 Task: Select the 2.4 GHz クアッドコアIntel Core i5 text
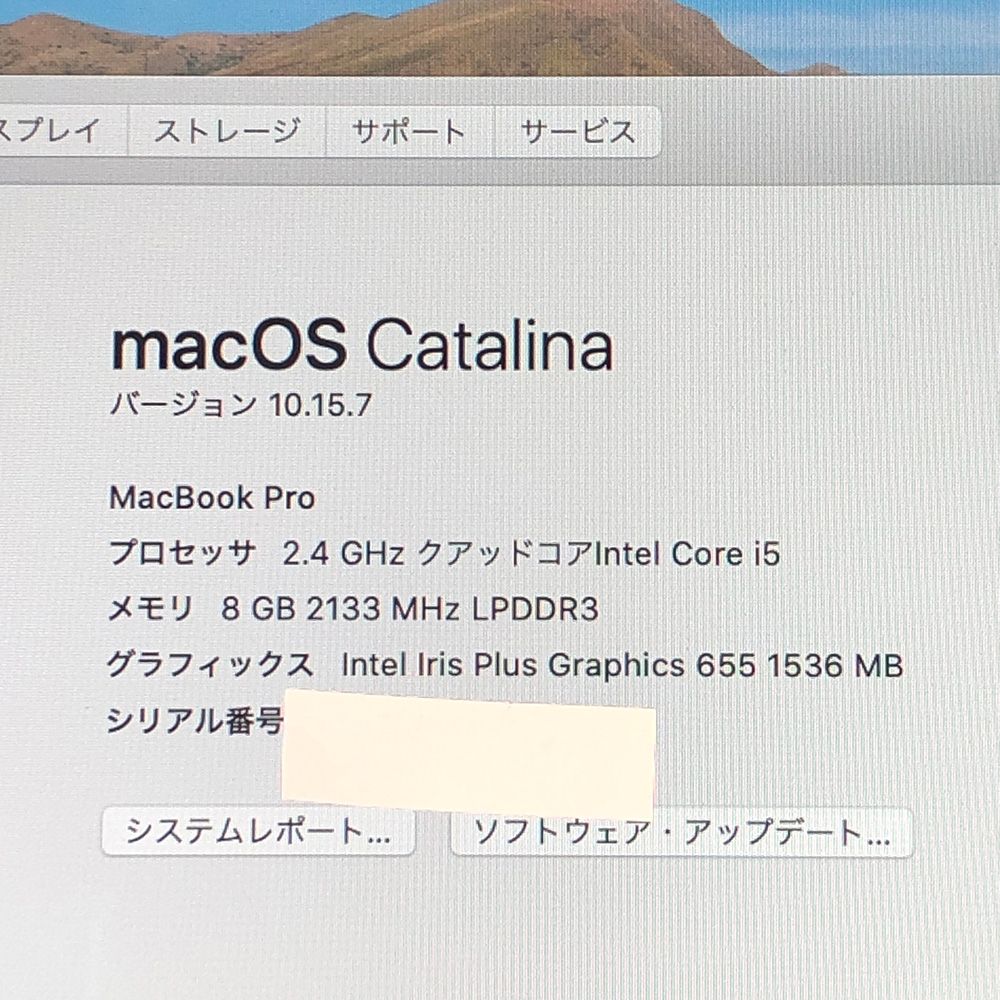(x=531, y=553)
